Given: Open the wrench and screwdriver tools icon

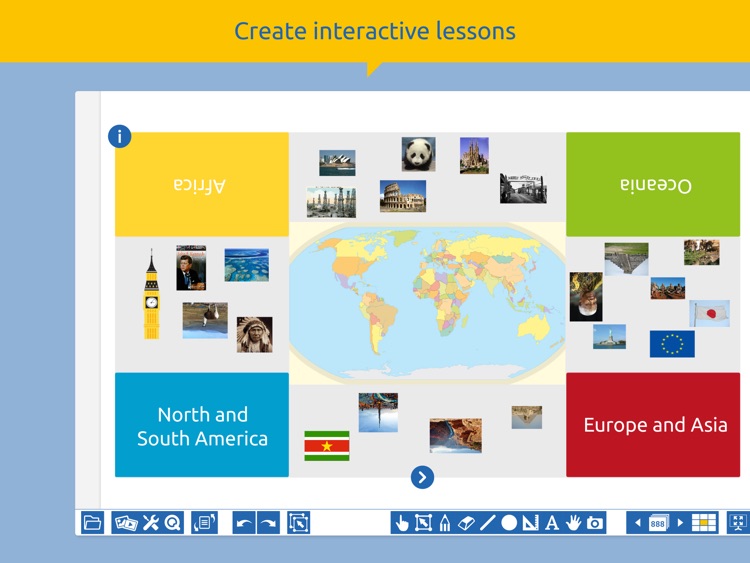Looking at the screenshot, I should coord(151,522).
